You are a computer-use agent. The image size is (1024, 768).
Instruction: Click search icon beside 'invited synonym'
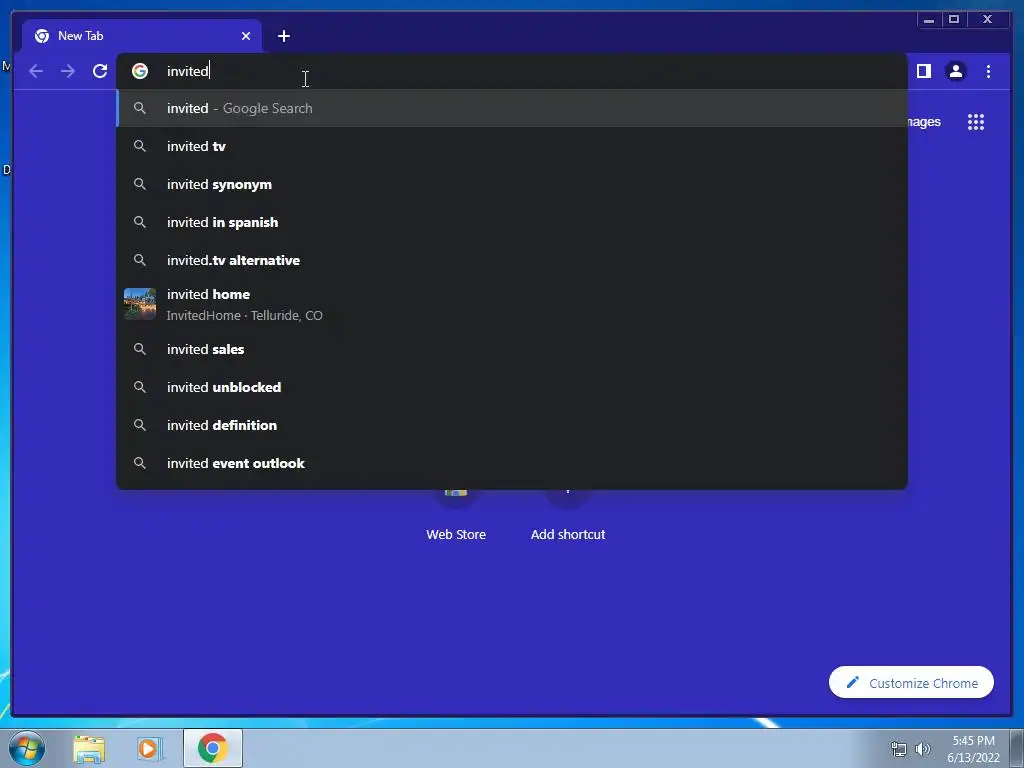140,184
